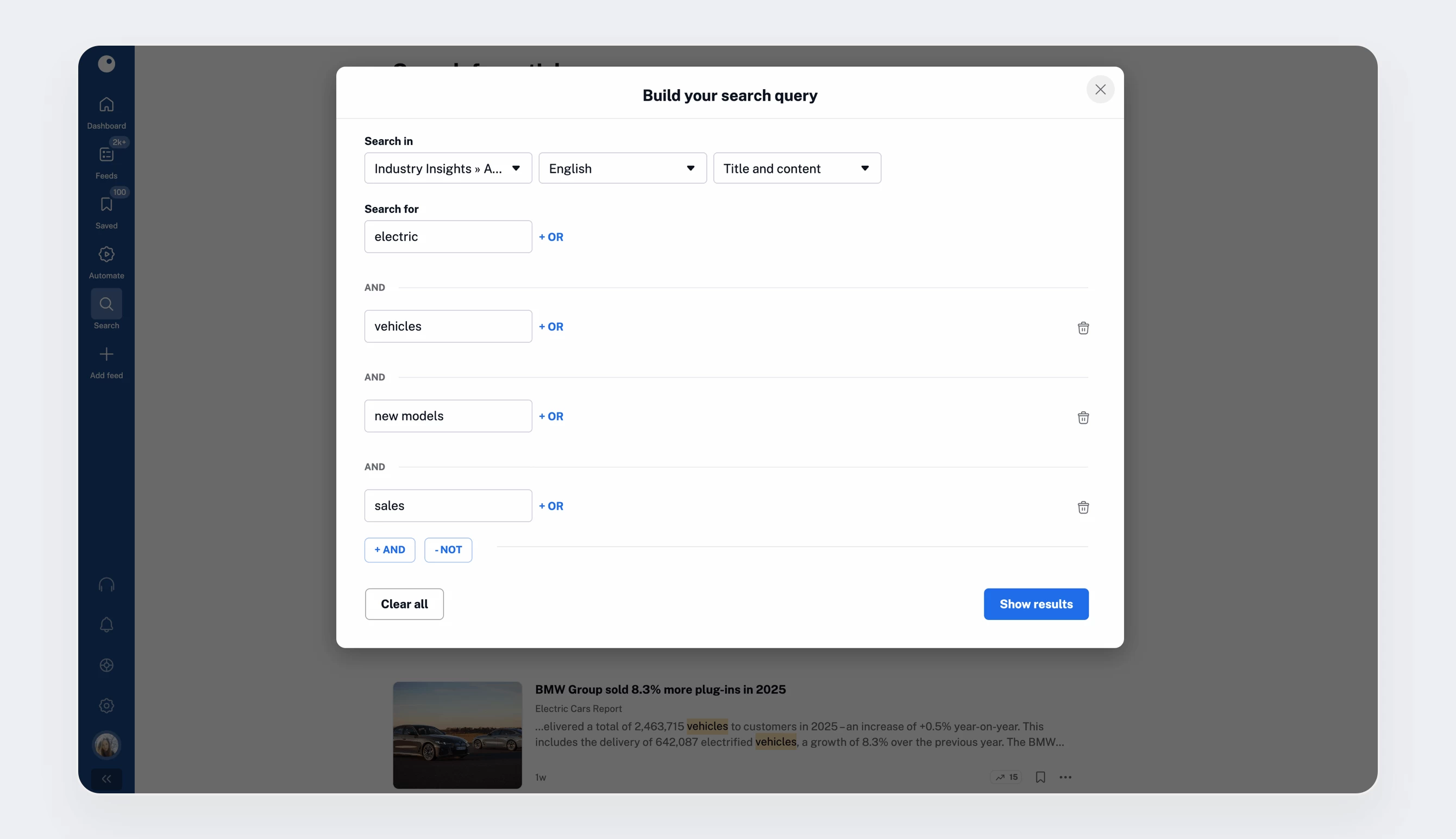Image resolution: width=1456 pixels, height=839 pixels.
Task: Open Dashboard from the sidebar
Action: pos(106,112)
